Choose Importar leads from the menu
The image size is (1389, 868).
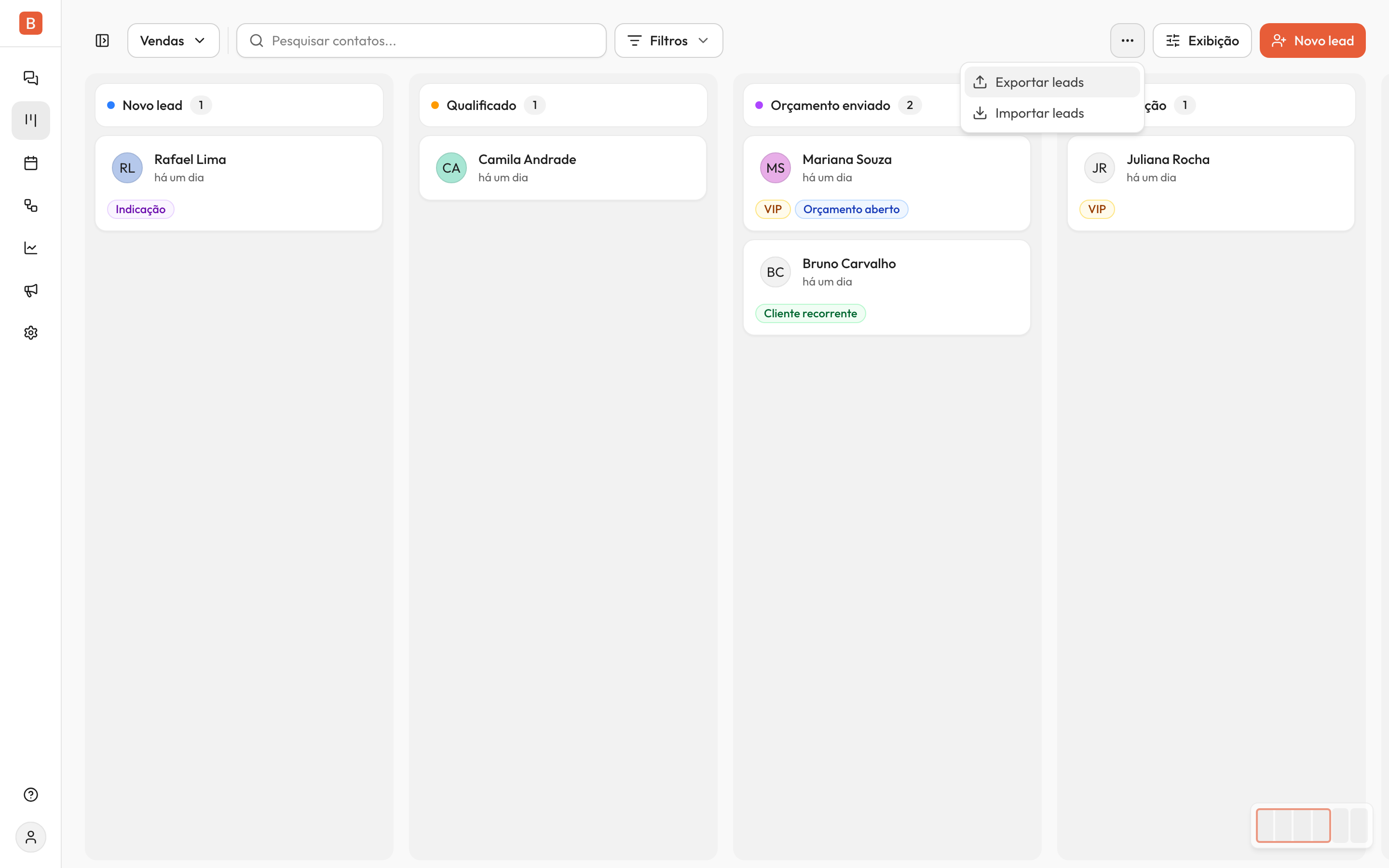point(1052,113)
